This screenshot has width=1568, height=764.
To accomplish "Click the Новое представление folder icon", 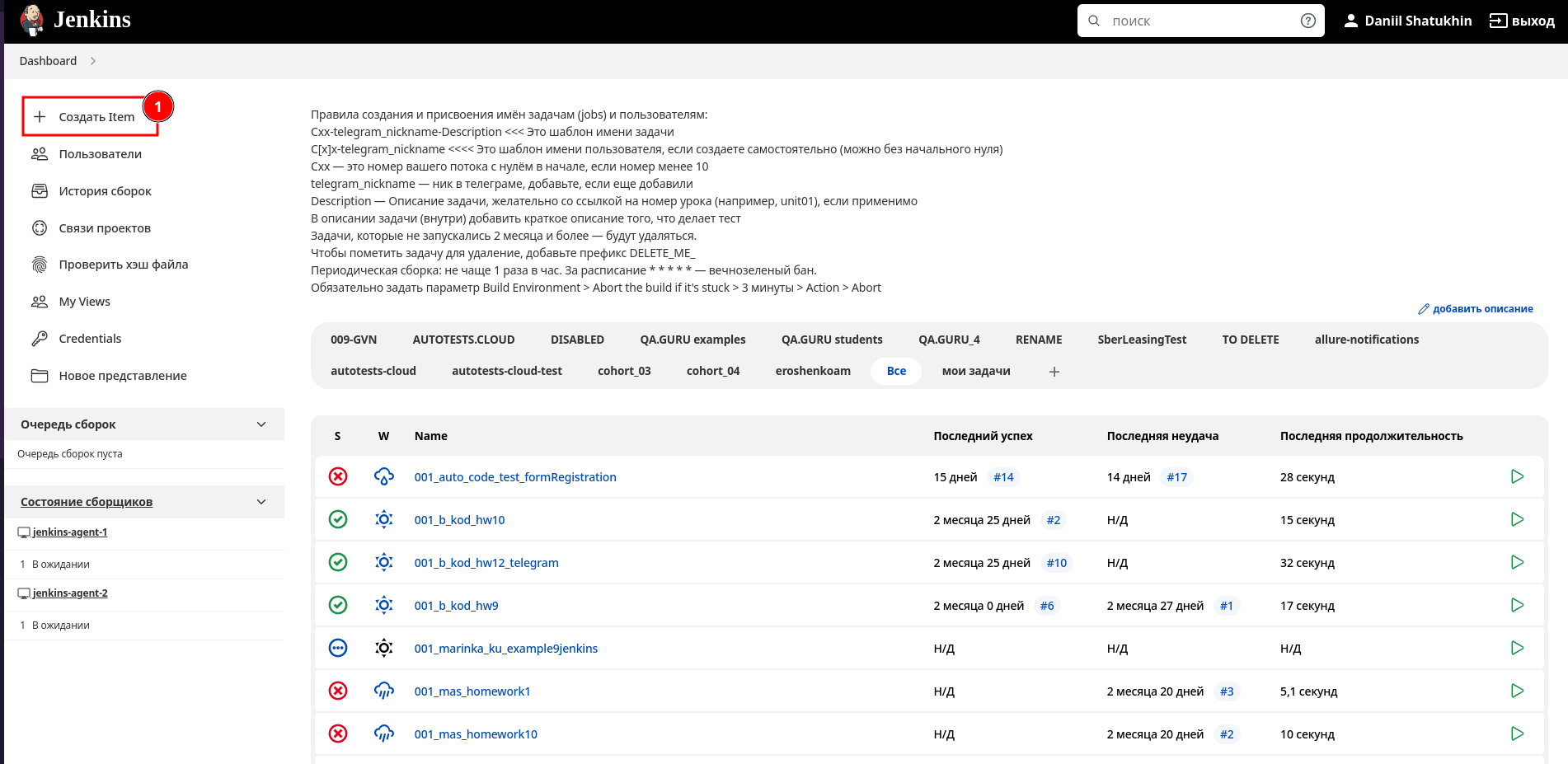I will click(x=40, y=376).
